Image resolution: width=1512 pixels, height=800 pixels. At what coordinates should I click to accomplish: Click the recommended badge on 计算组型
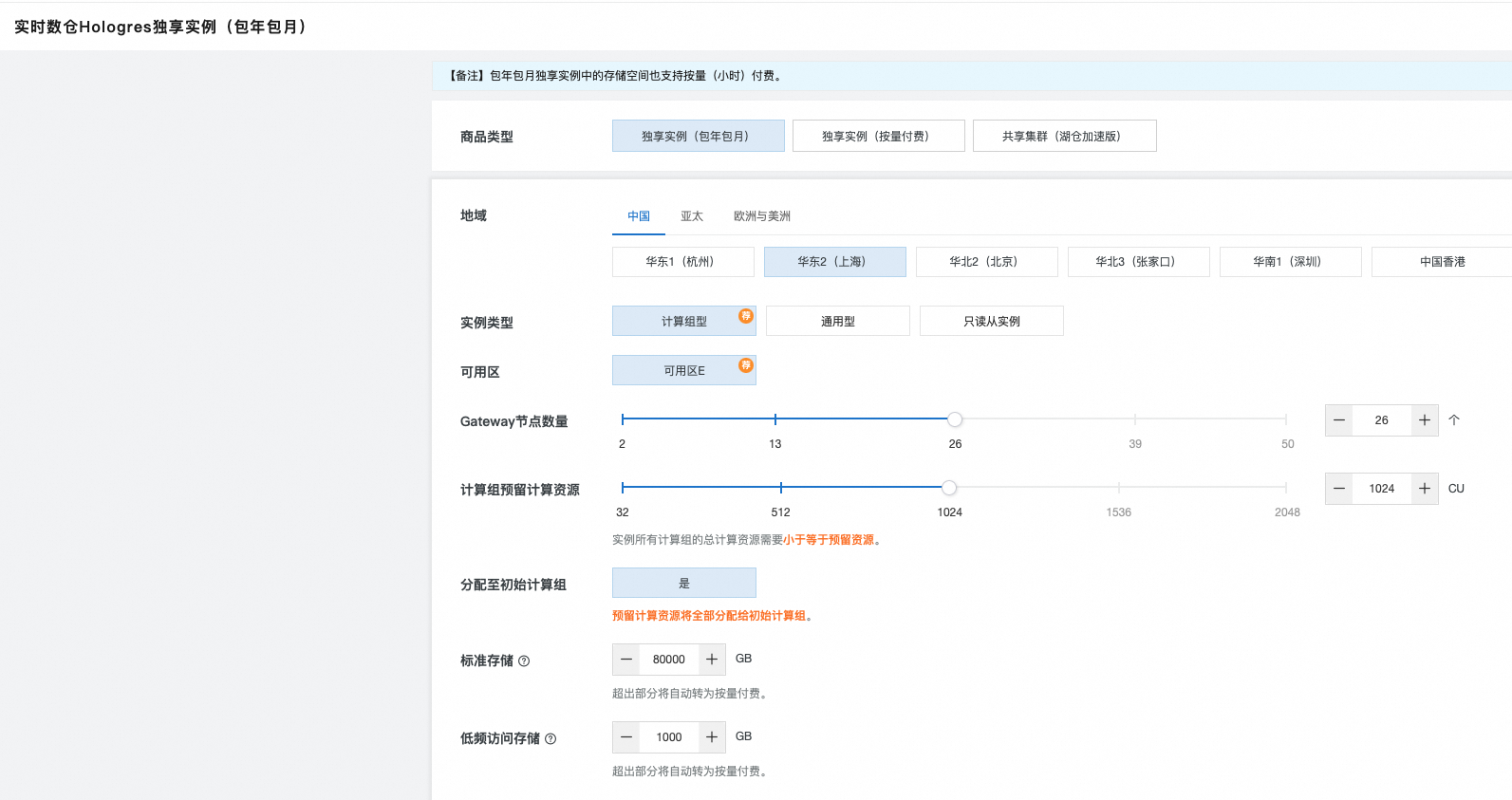[x=746, y=316]
